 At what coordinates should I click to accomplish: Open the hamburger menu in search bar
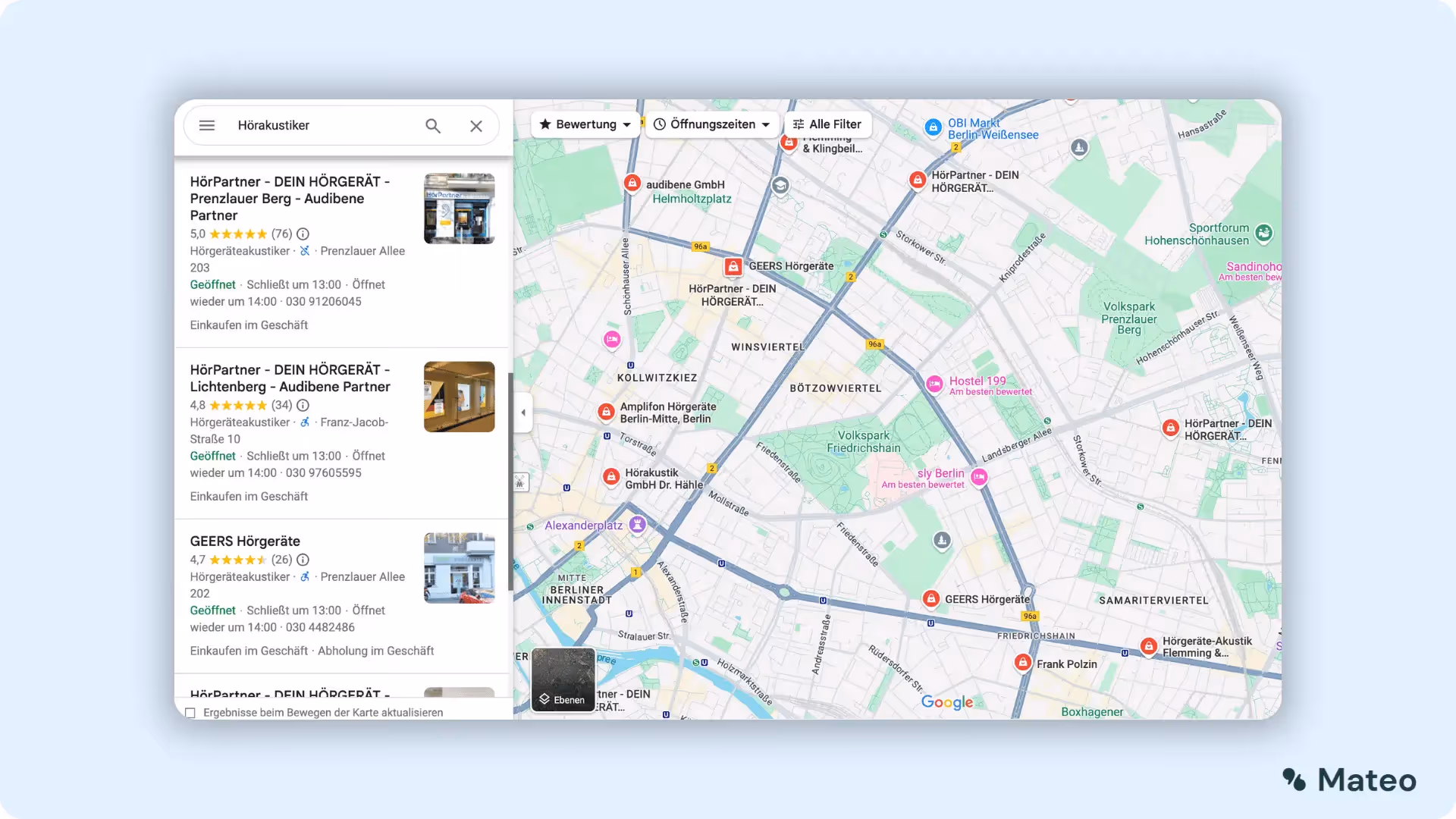pyautogui.click(x=207, y=125)
